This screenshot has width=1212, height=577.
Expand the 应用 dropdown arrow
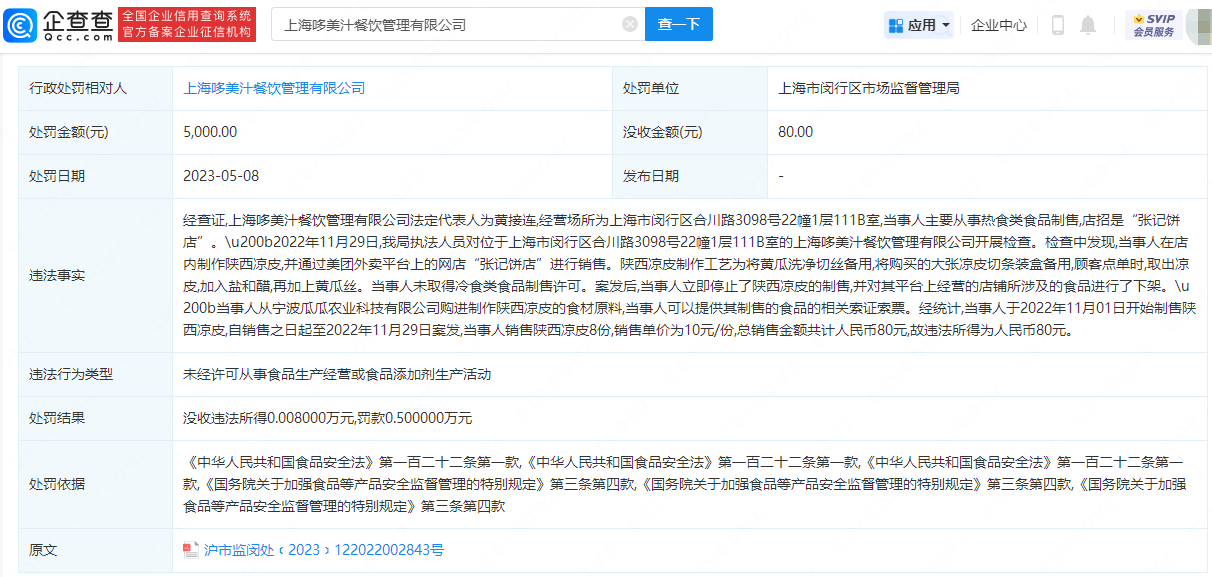point(946,25)
